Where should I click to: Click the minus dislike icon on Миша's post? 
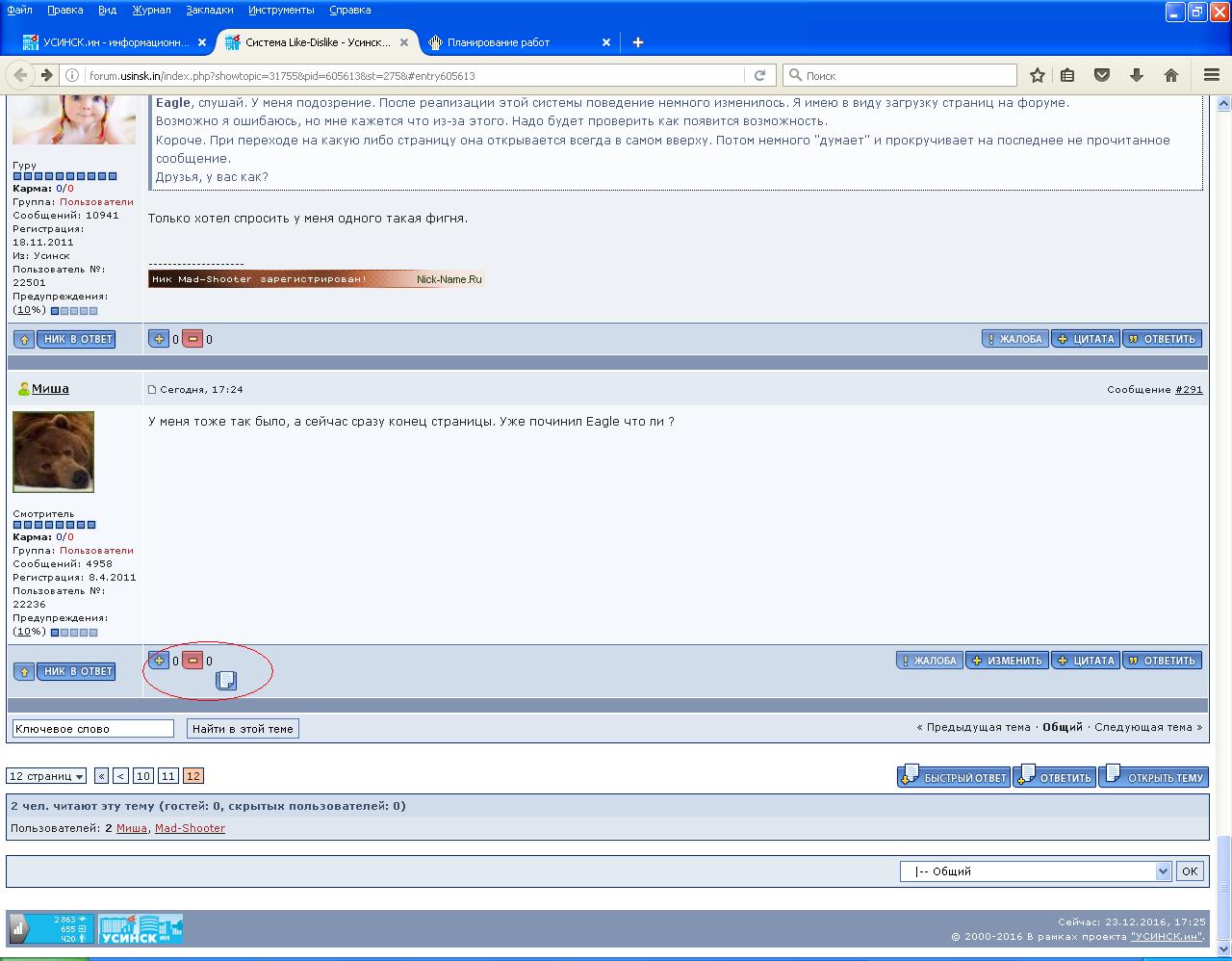click(x=192, y=661)
